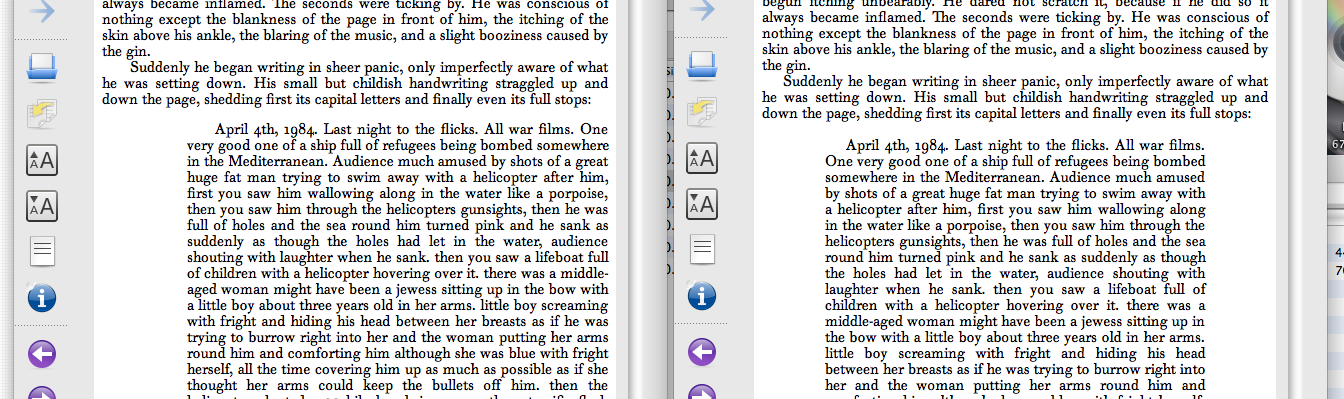Click the Forward arrow in the right viewer
This screenshot has width=1344, height=399.
702,10
